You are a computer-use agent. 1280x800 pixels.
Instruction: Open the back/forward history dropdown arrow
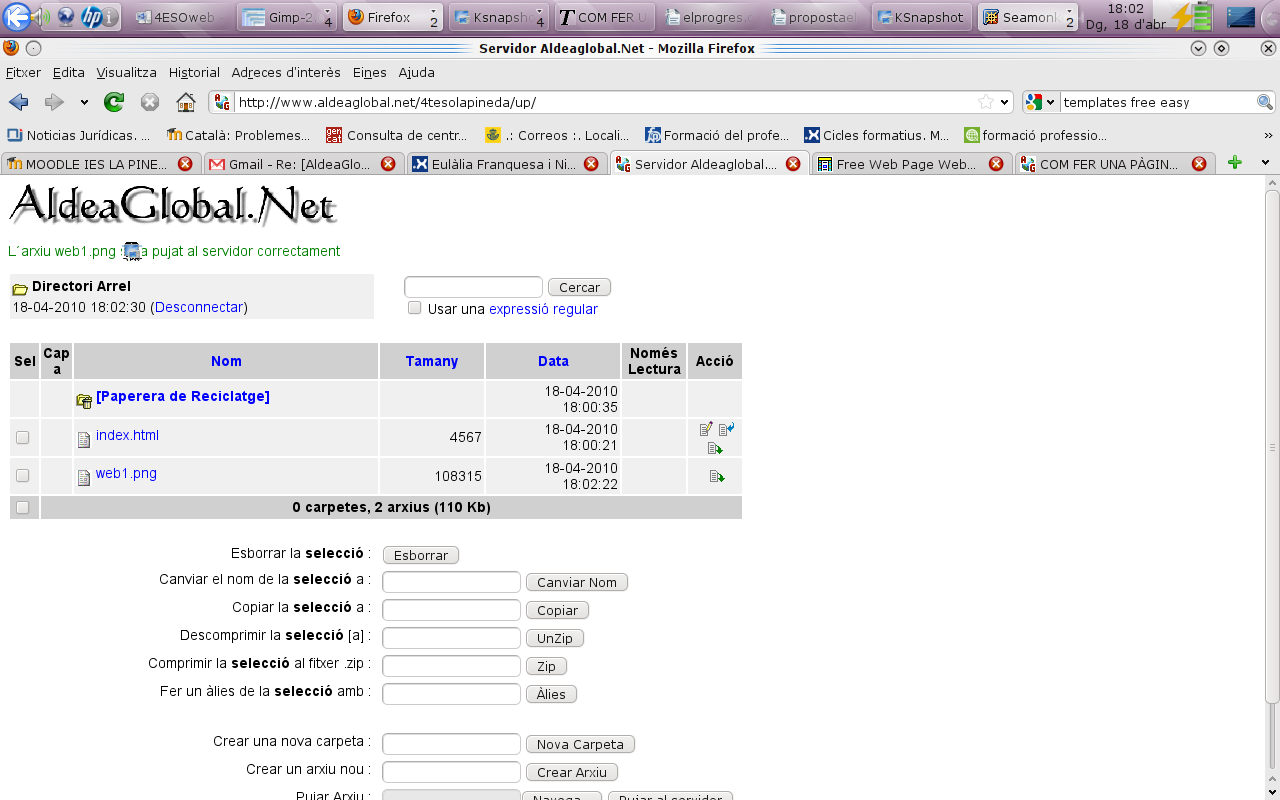point(84,102)
